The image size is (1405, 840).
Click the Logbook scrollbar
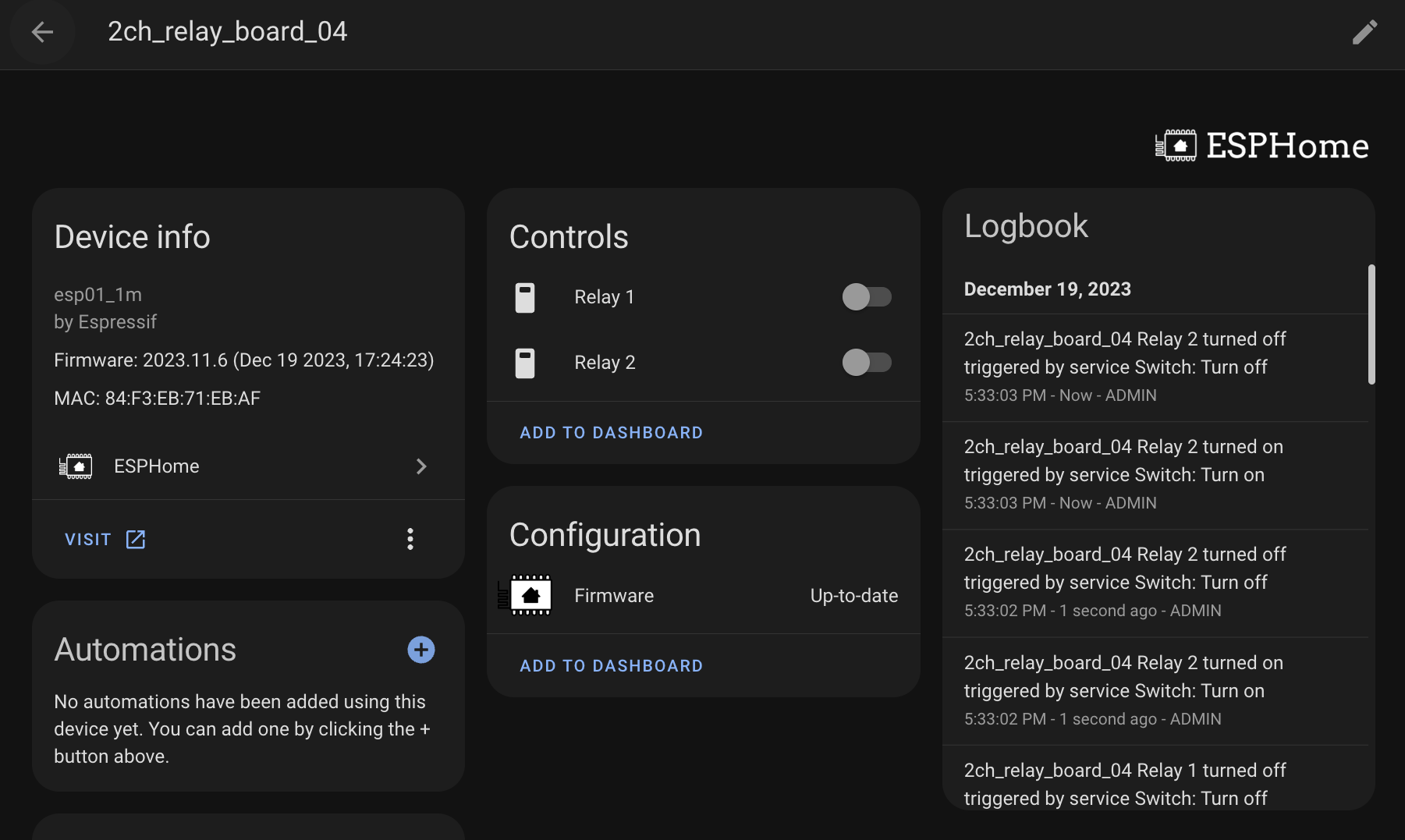point(1371,324)
